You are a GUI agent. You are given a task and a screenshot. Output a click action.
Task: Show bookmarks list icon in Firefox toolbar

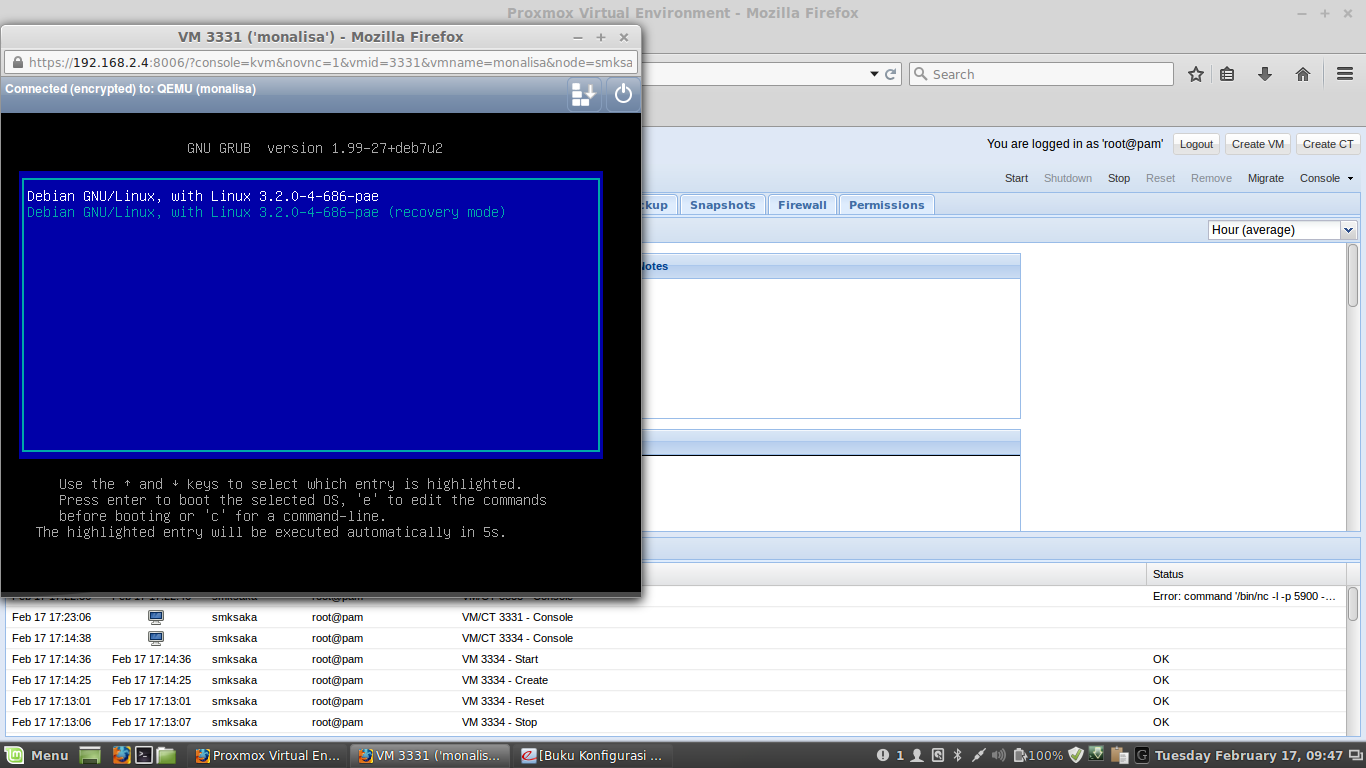[1228, 74]
